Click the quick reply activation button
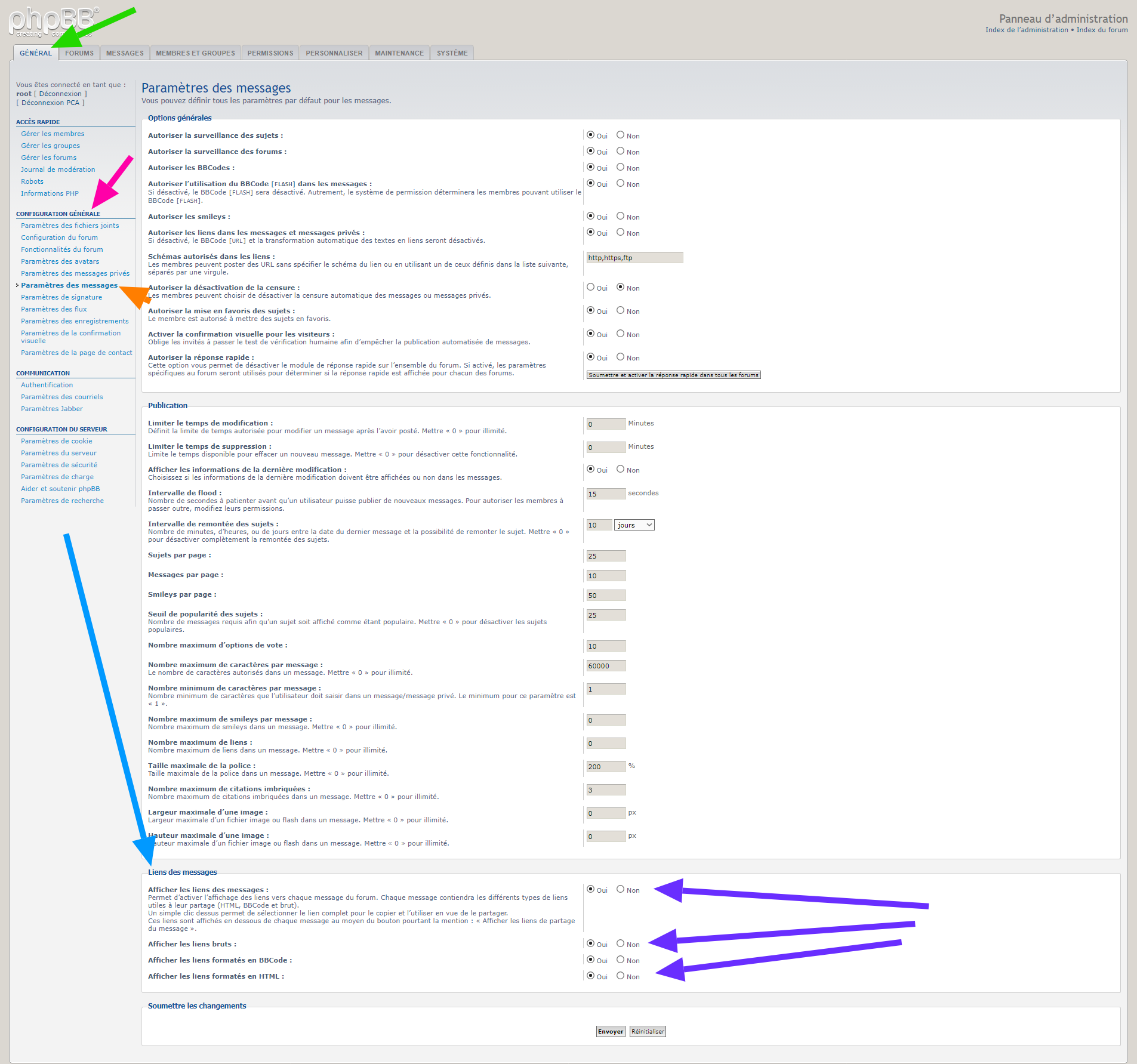This screenshot has width=1137, height=1064. 673,375
